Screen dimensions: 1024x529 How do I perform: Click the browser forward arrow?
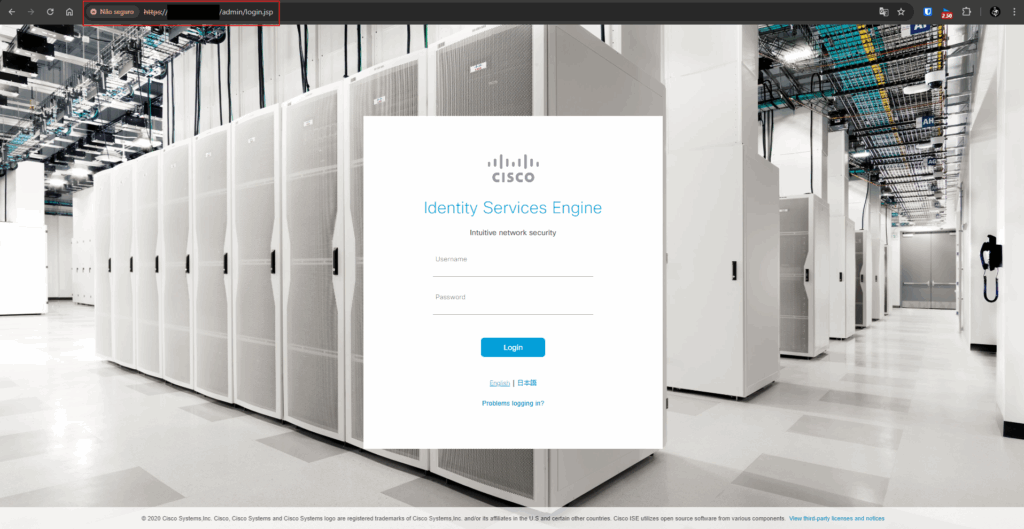coord(30,11)
